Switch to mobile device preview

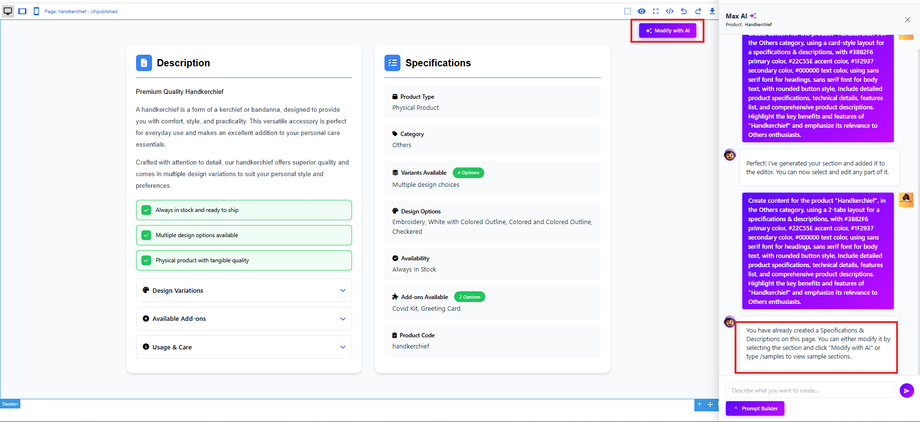click(36, 10)
